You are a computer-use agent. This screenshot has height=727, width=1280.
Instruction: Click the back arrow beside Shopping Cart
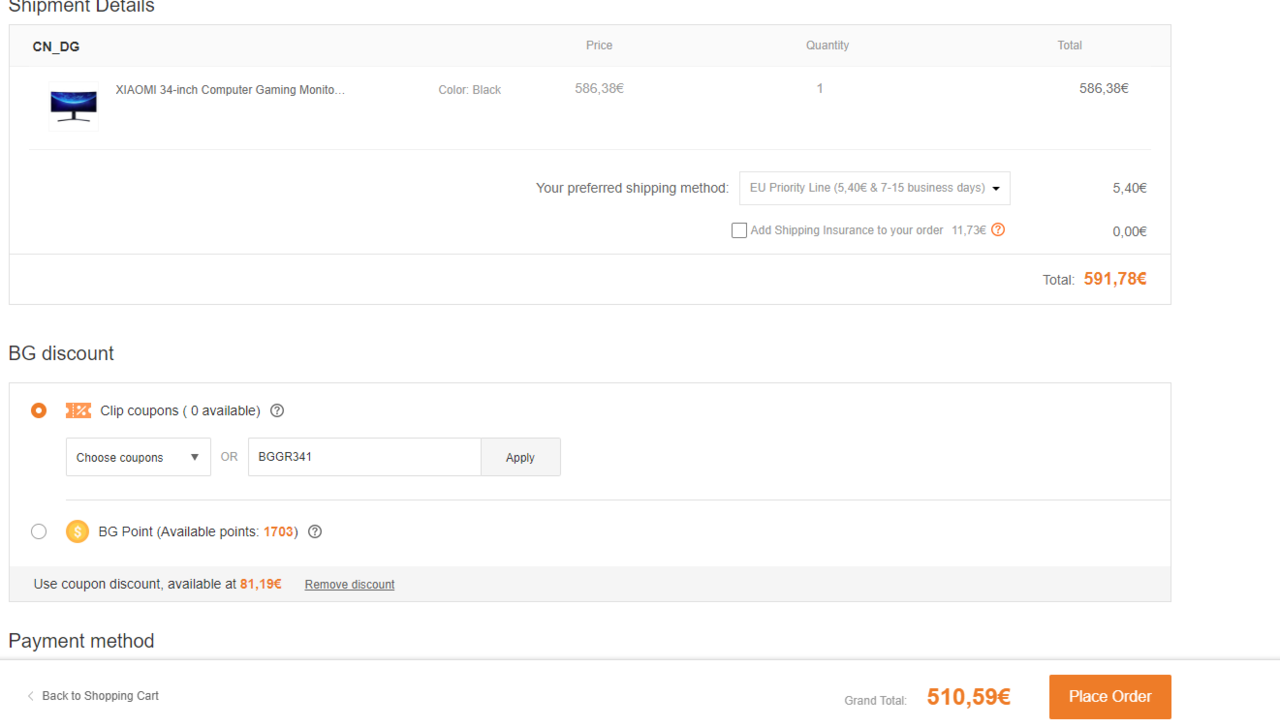tap(31, 696)
